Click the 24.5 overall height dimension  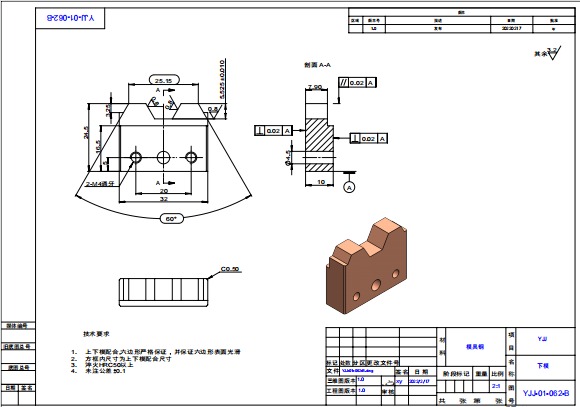[x=86, y=133]
